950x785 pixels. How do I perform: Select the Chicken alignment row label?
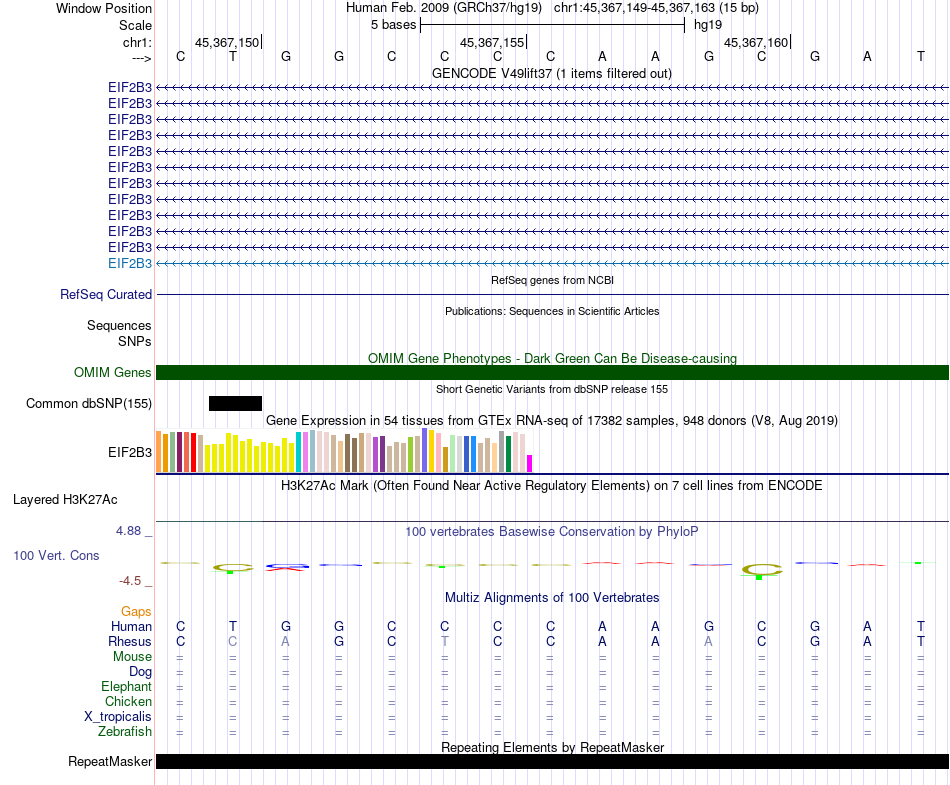point(128,701)
